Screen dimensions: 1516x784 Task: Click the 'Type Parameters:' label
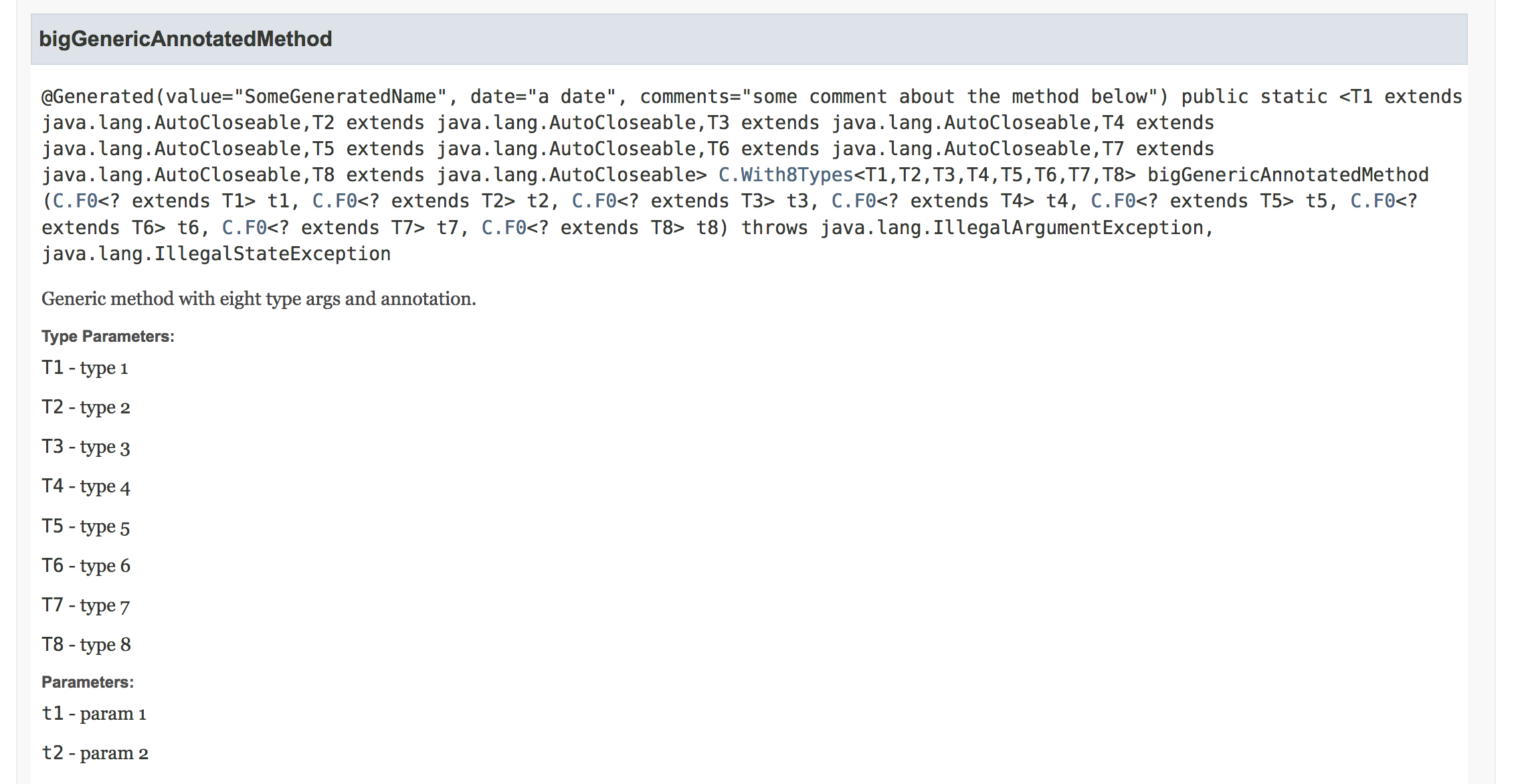pyautogui.click(x=108, y=336)
